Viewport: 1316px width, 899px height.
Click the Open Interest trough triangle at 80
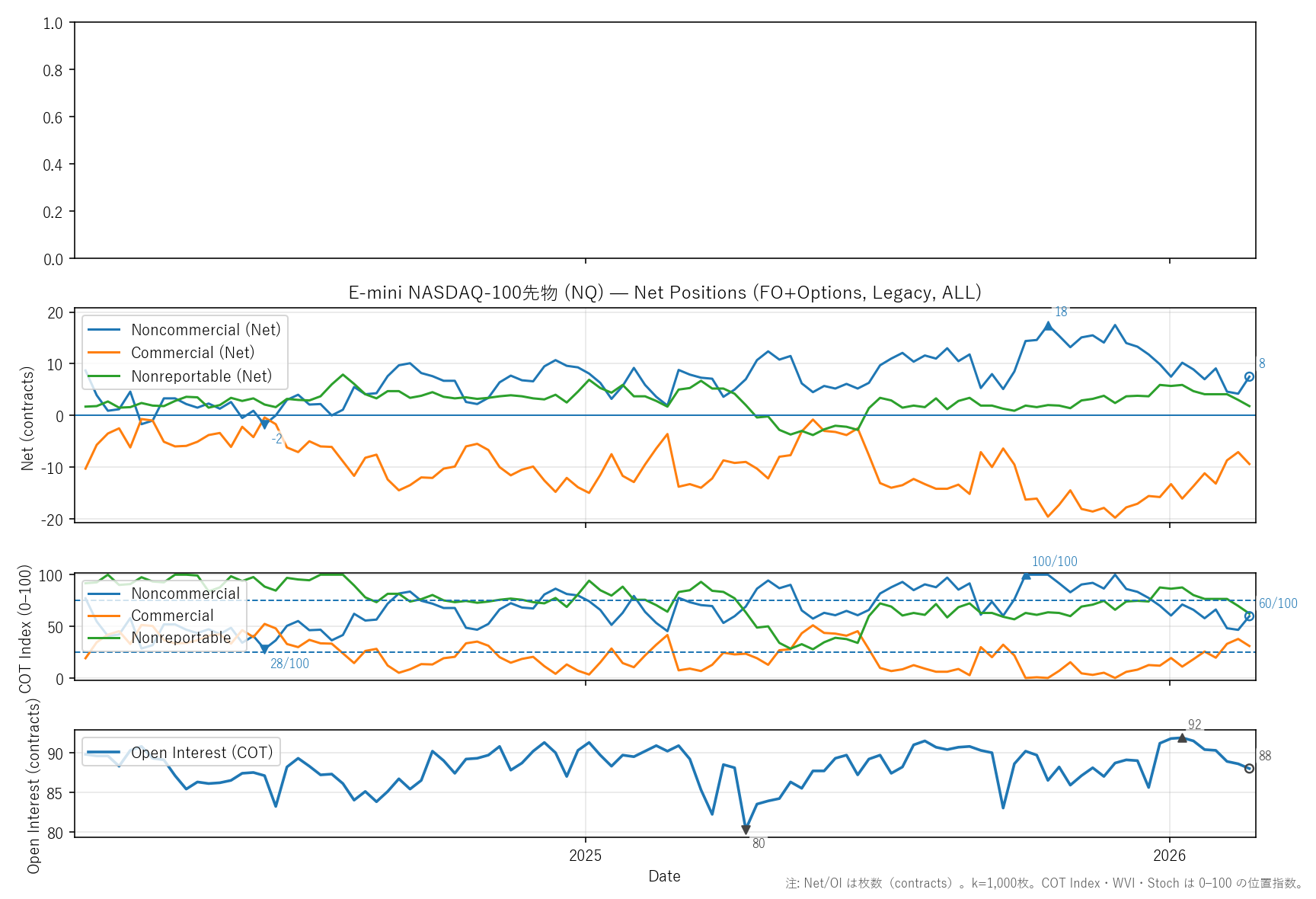(x=746, y=830)
